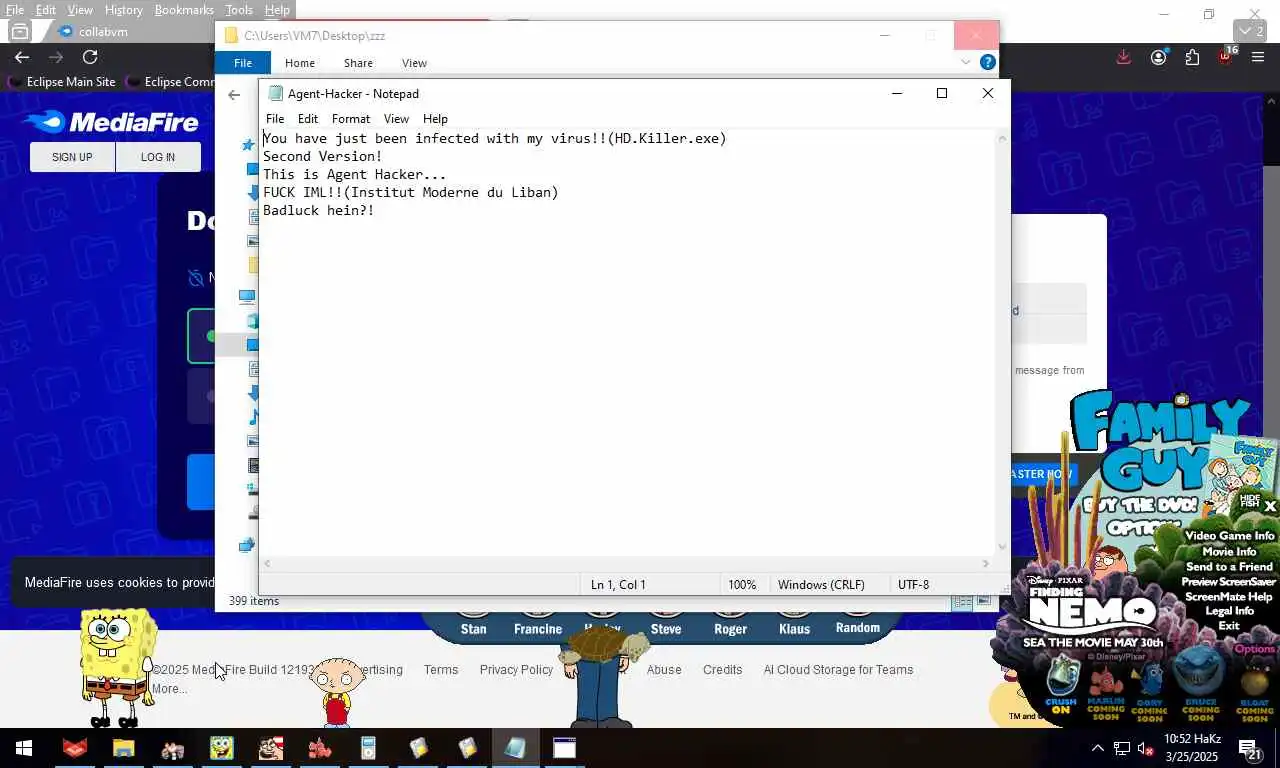Open the browser extensions puzzle icon
1280x768 pixels.
(1192, 57)
